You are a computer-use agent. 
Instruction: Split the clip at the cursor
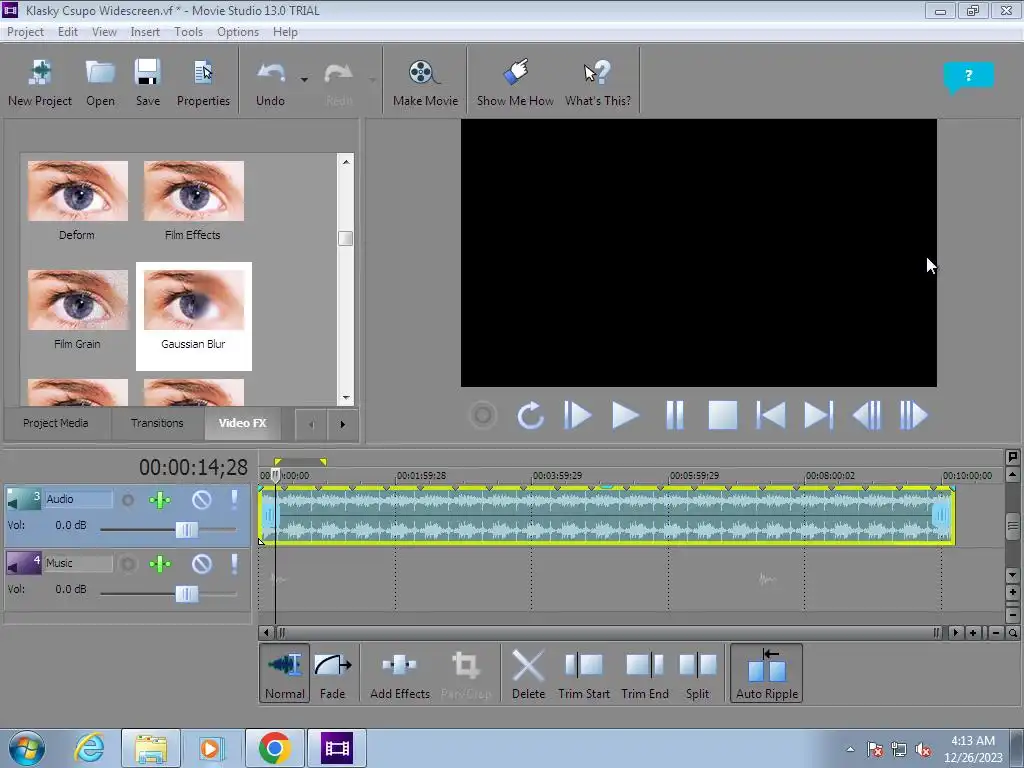pyautogui.click(x=697, y=673)
